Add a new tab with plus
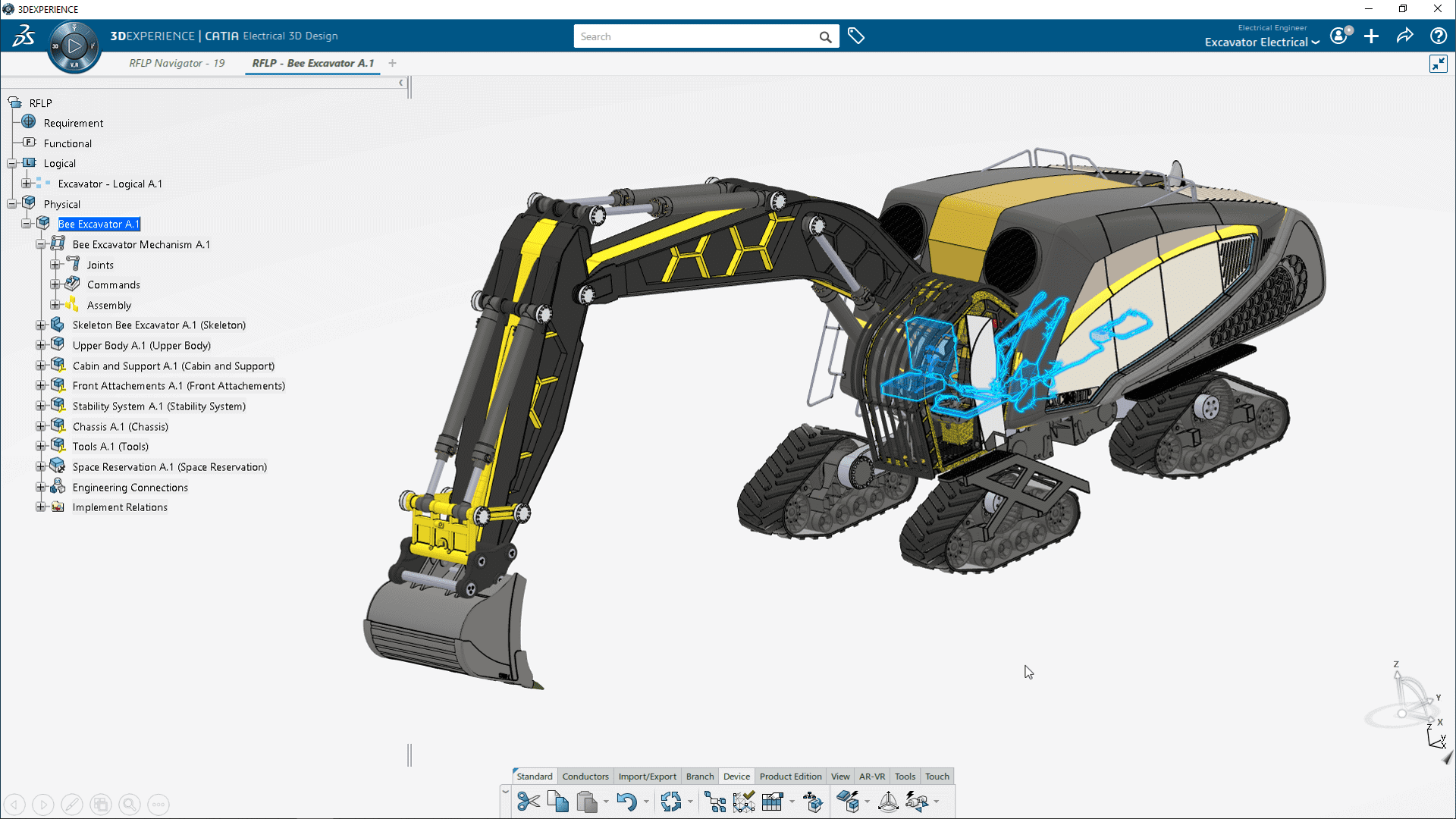This screenshot has height=819, width=1456. [392, 63]
